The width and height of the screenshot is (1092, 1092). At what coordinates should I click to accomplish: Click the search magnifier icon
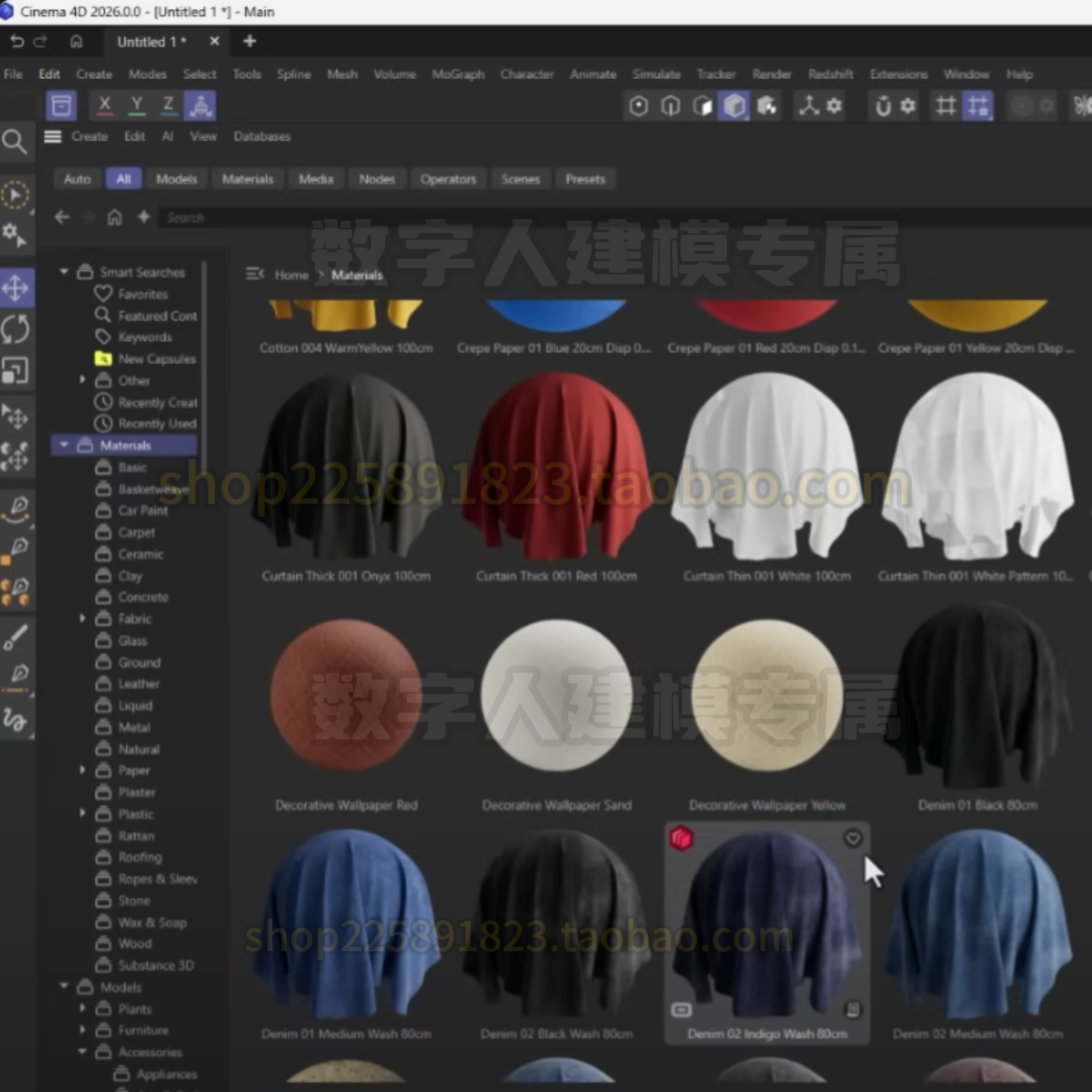tap(14, 142)
